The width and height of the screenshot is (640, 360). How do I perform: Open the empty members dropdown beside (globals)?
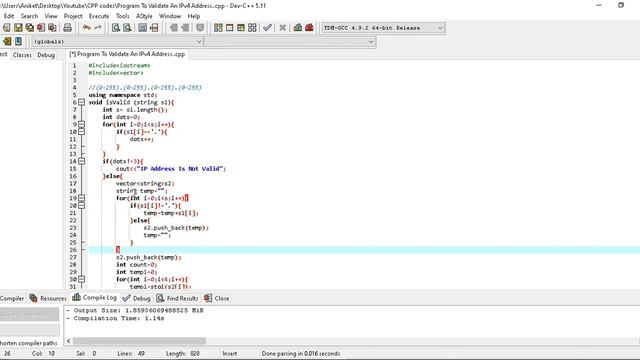tap(290, 42)
